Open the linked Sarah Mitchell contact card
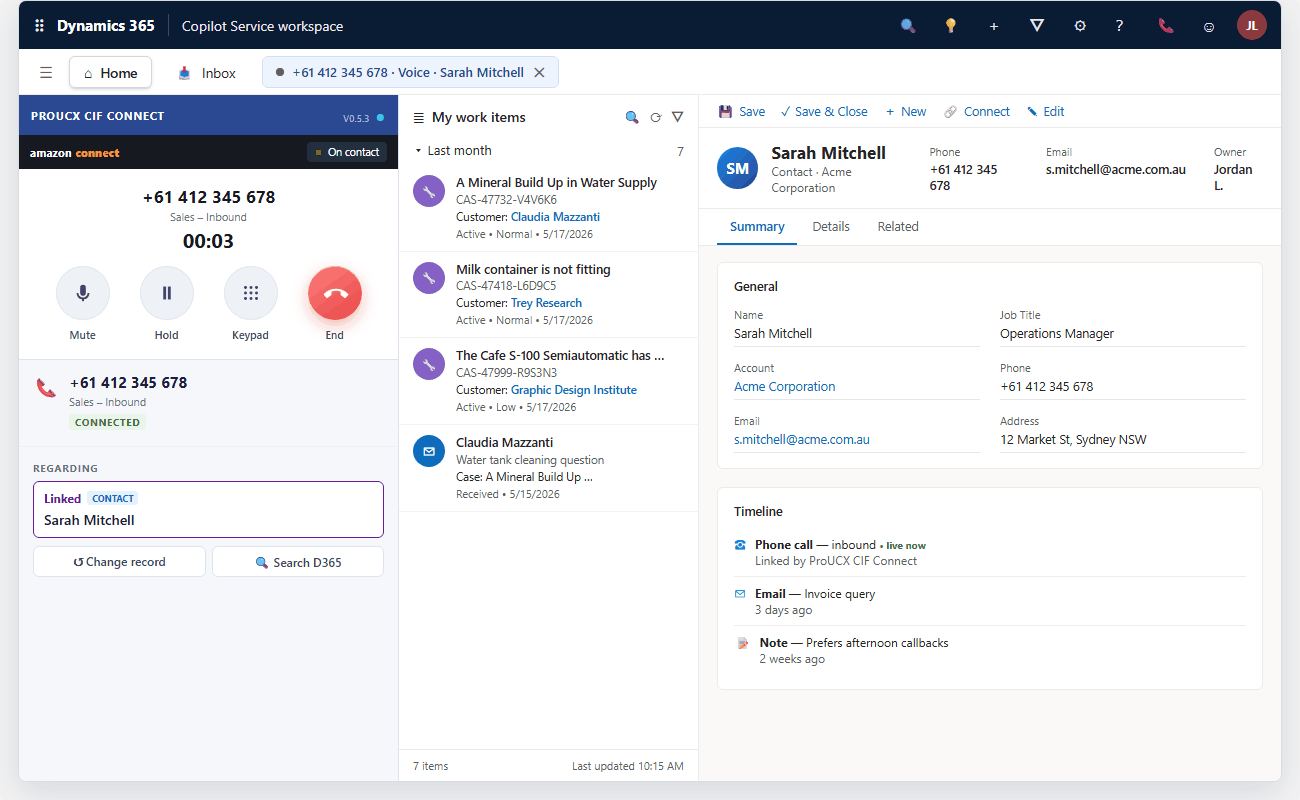Viewport: 1300px width, 800px height. tap(208, 510)
